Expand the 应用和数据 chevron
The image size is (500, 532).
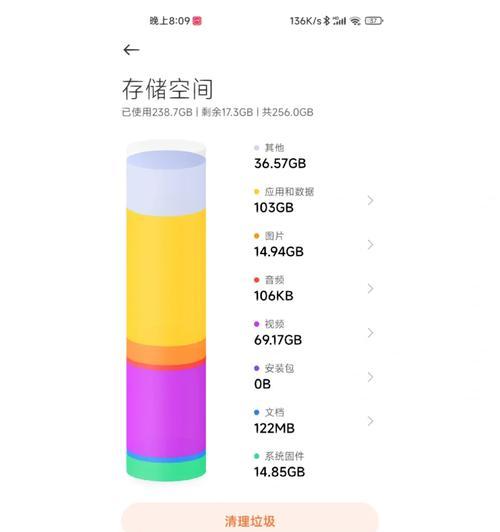pos(371,201)
